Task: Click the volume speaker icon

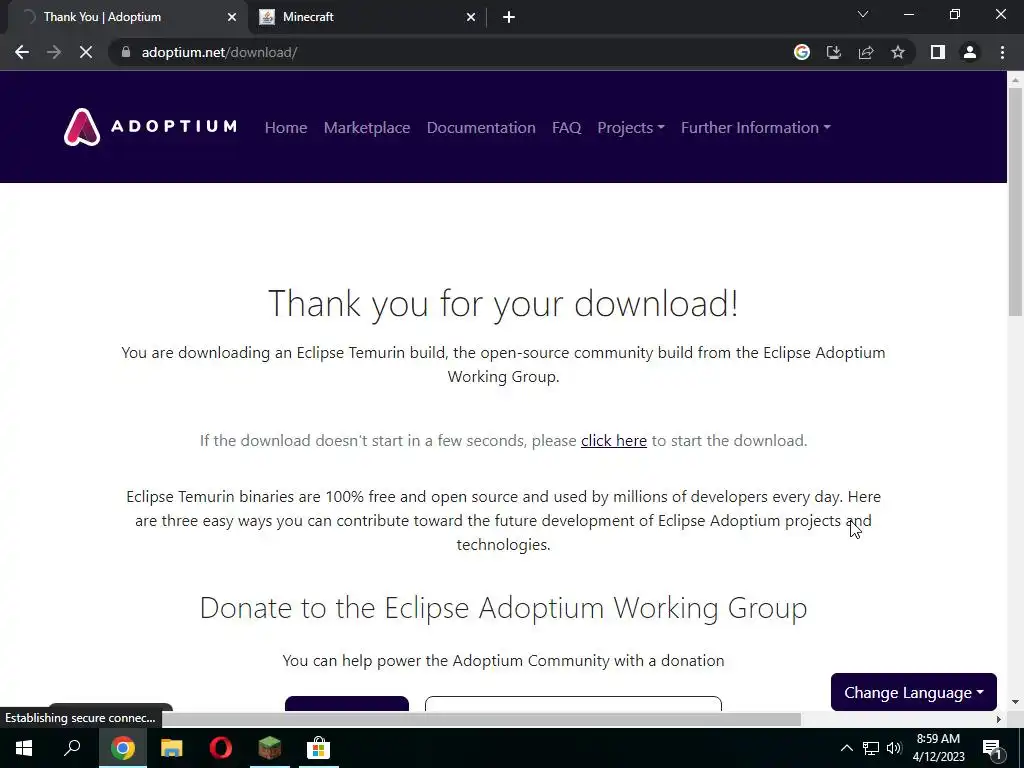Action: tap(894, 748)
